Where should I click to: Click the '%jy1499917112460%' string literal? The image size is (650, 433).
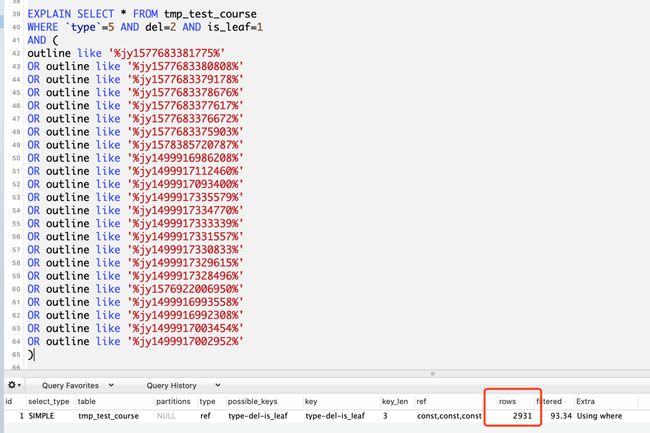point(185,171)
